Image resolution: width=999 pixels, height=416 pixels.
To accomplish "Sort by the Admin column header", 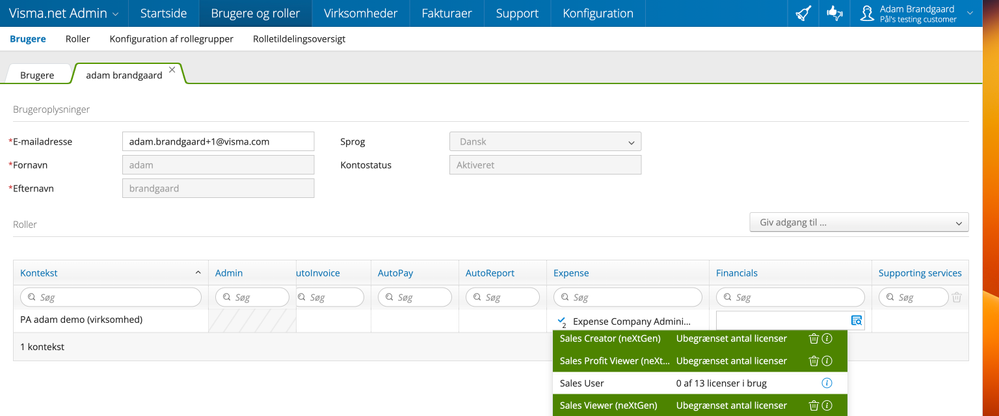I will click(229, 273).
